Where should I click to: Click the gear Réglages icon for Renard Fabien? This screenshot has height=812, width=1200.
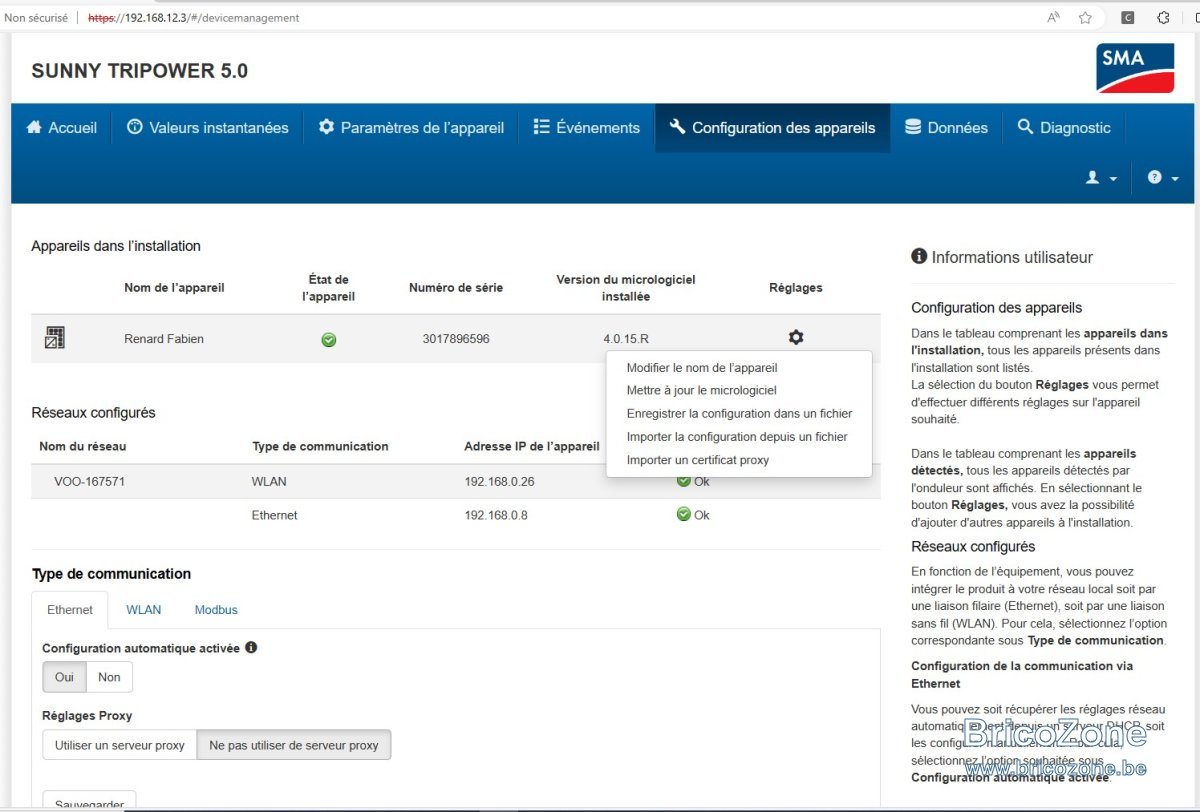coord(796,338)
